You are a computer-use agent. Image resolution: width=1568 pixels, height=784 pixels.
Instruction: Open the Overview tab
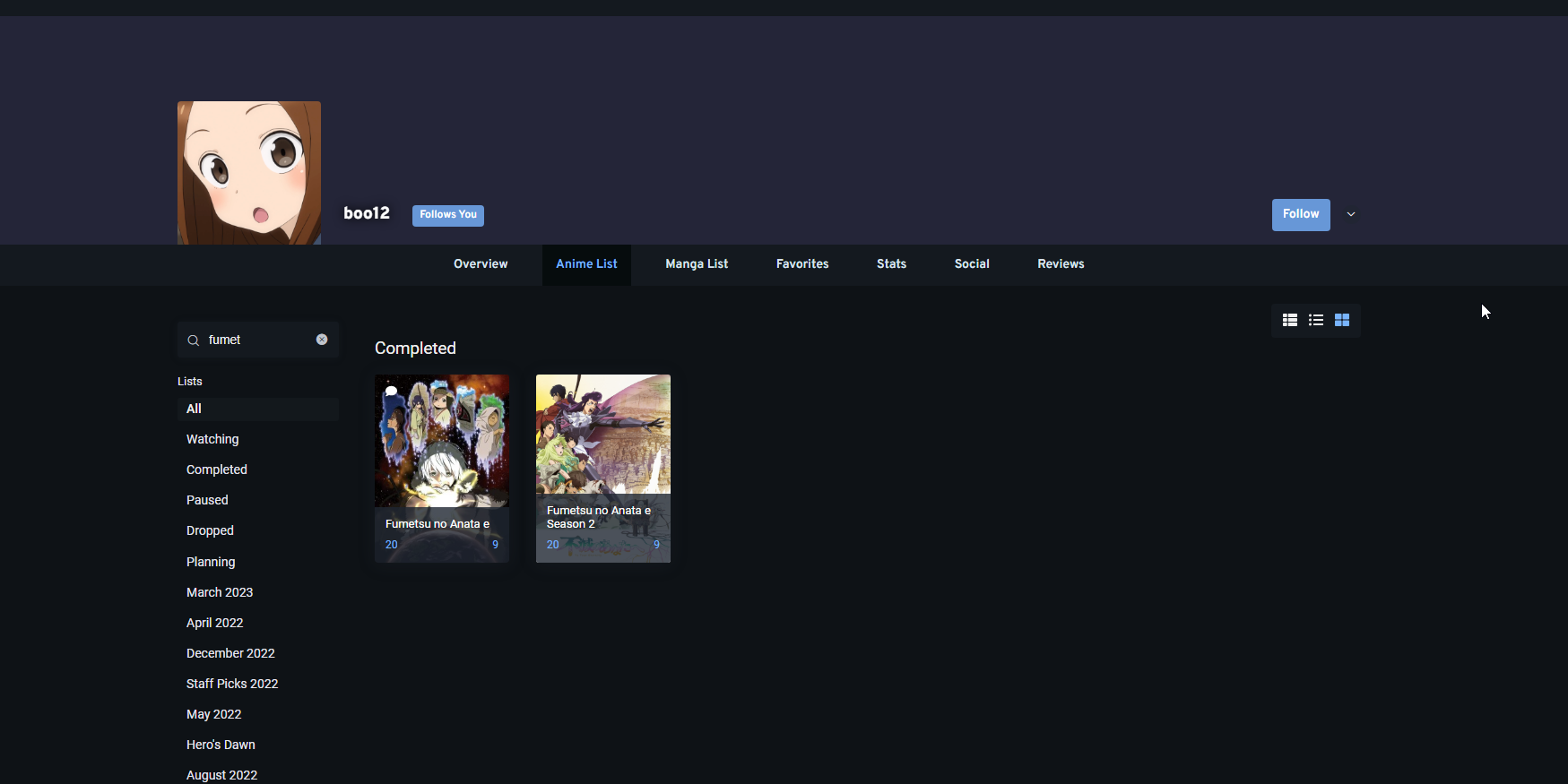[481, 264]
